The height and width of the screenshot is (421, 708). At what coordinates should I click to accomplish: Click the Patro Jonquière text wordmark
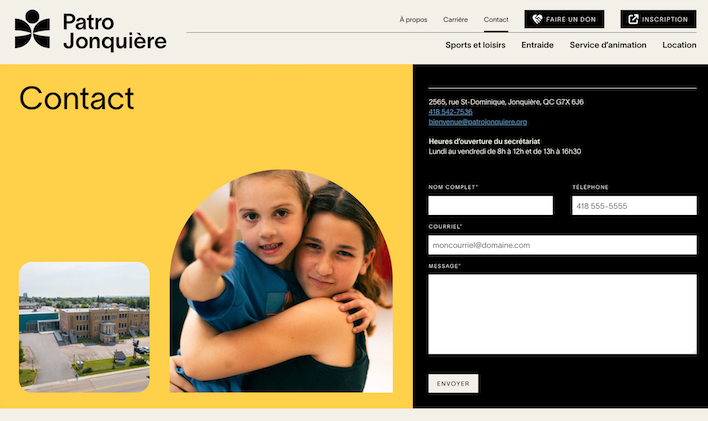[115, 31]
